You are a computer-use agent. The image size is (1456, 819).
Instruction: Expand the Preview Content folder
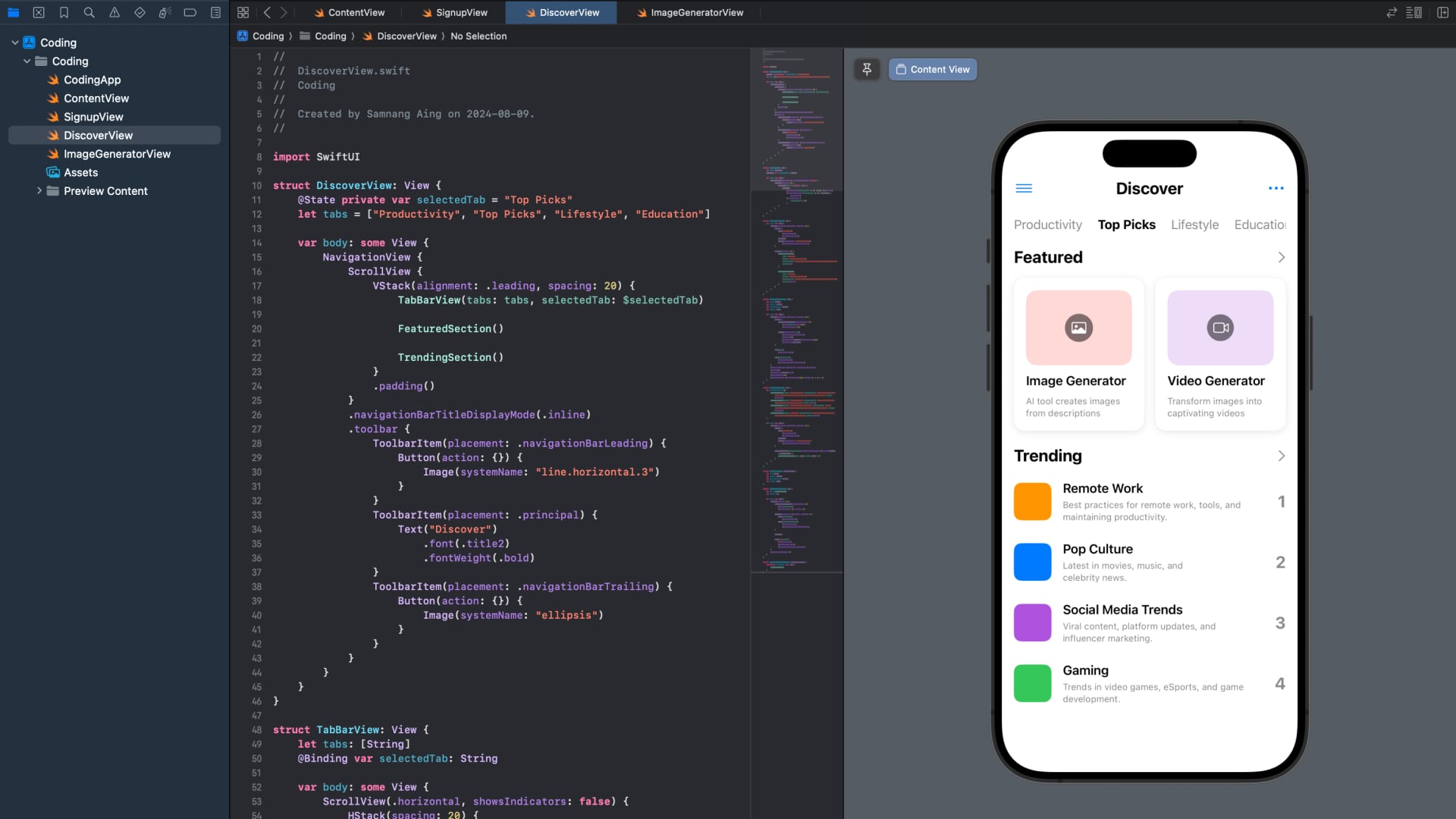click(39, 191)
